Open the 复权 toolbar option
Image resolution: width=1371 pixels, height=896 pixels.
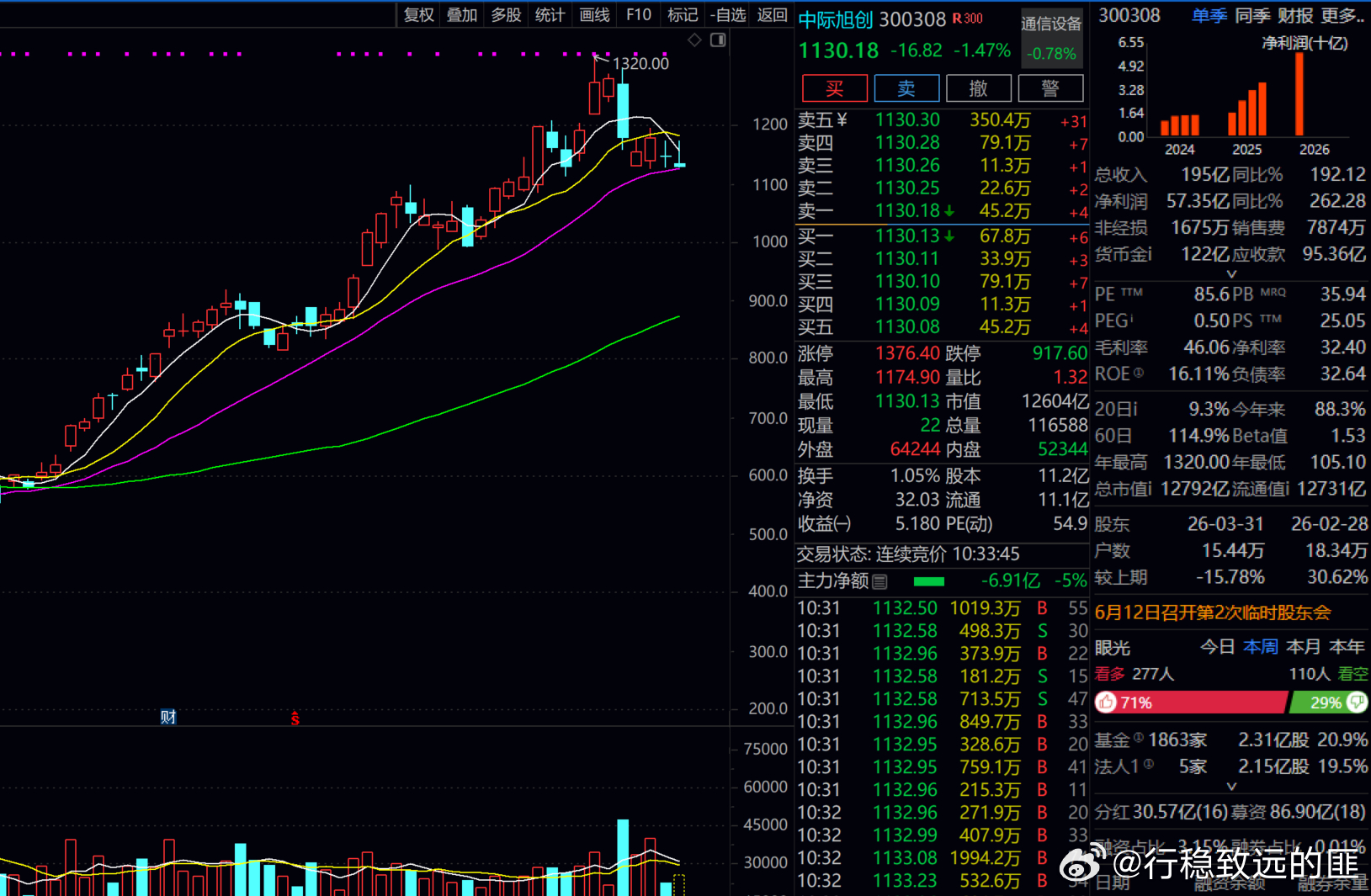(418, 14)
